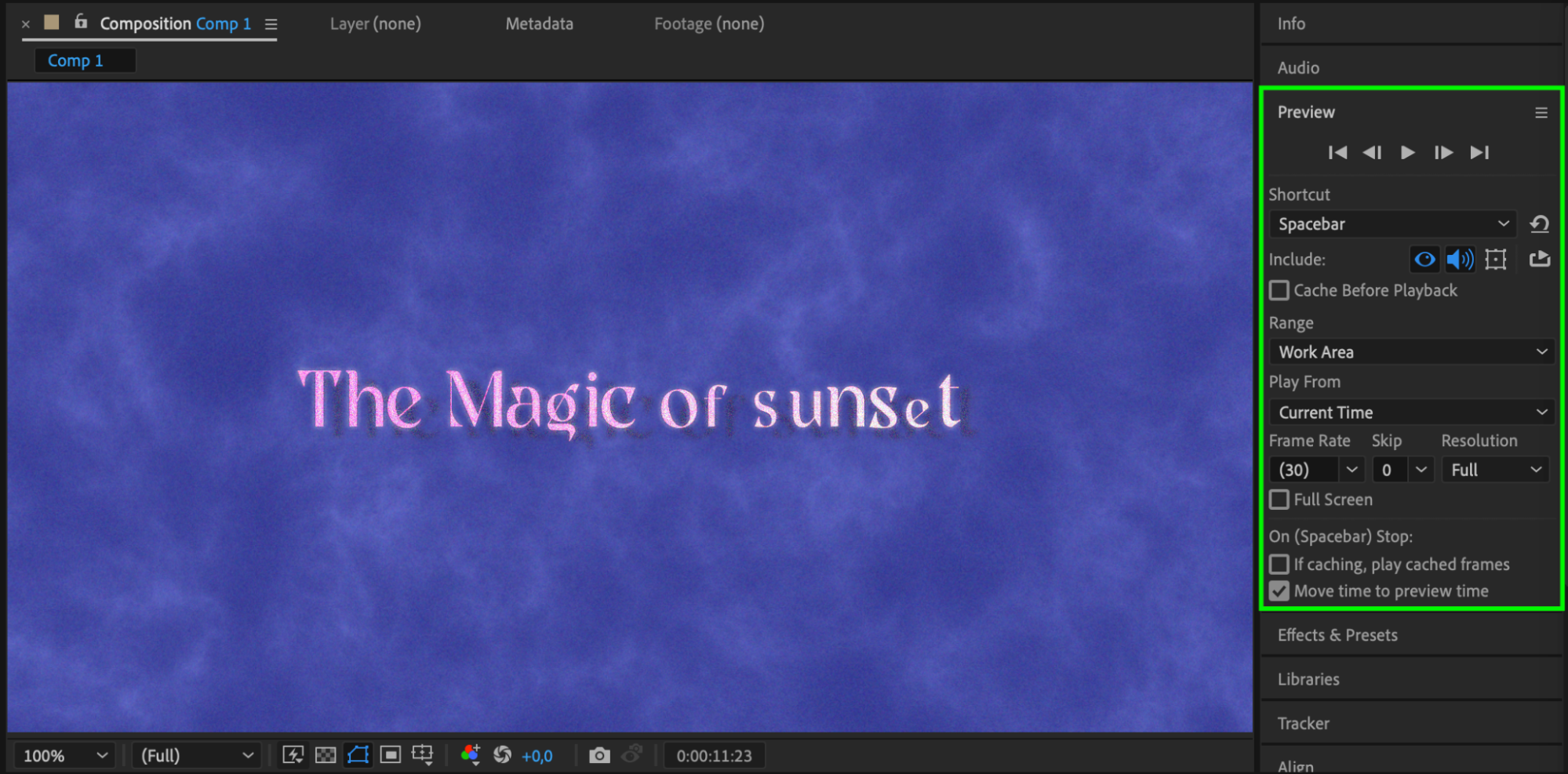Open the Skip frames dropdown
1568x774 pixels.
coord(1421,470)
